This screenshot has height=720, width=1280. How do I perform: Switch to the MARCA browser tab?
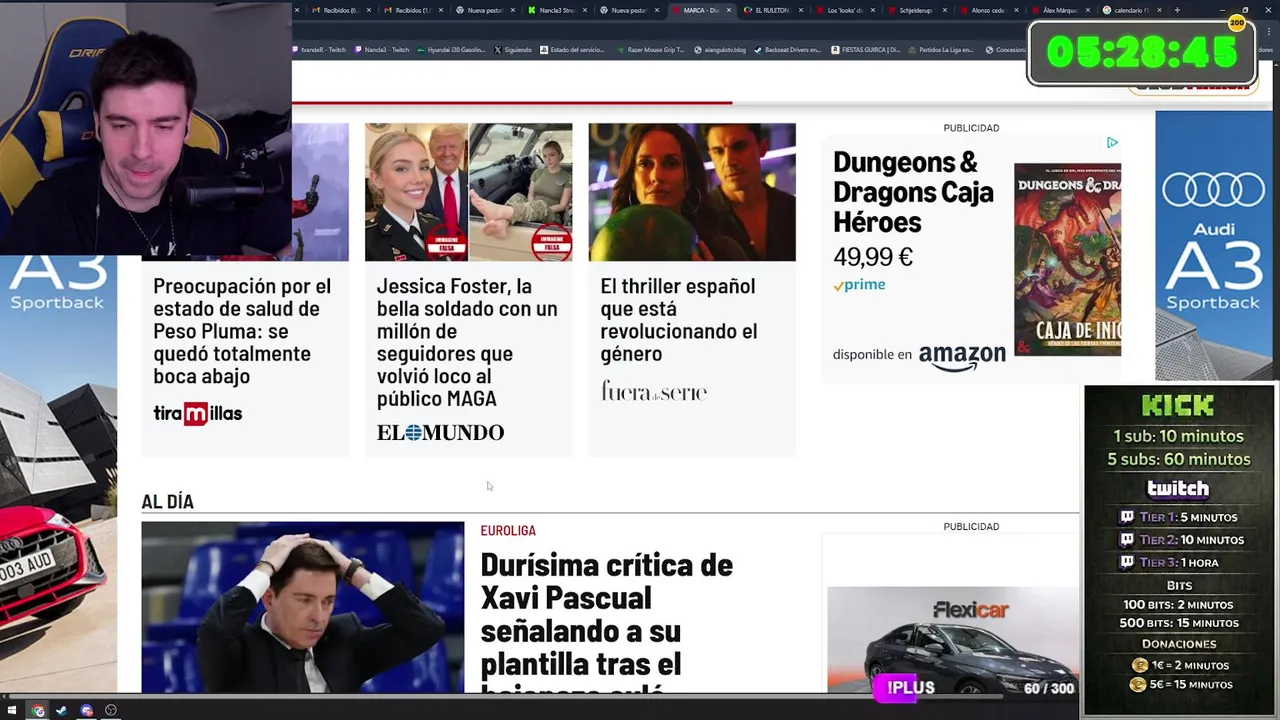point(700,10)
